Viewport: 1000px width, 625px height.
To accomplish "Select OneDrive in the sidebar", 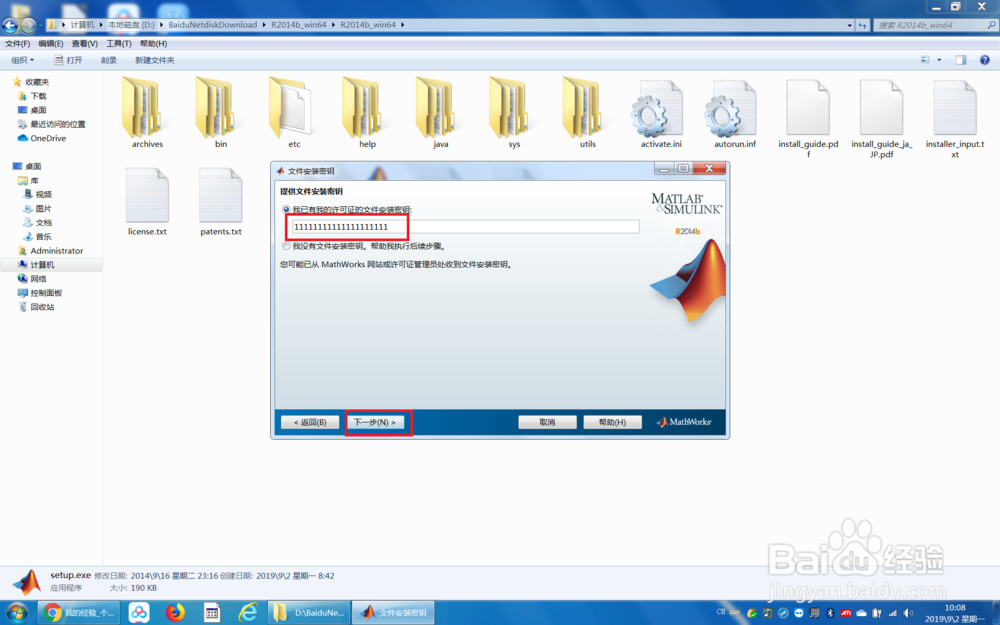I will point(42,138).
